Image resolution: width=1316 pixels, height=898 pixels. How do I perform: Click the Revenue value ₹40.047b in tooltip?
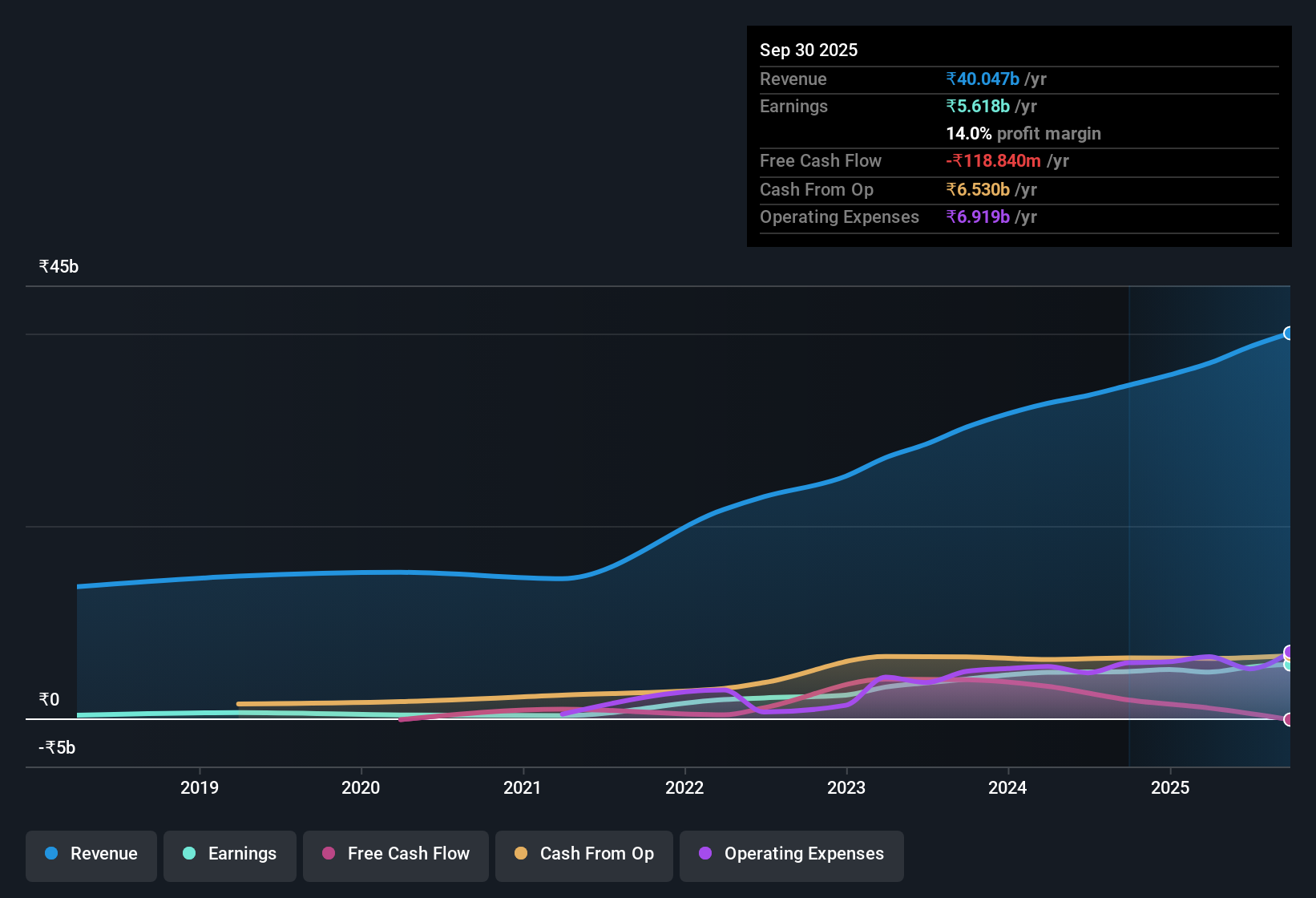click(982, 79)
